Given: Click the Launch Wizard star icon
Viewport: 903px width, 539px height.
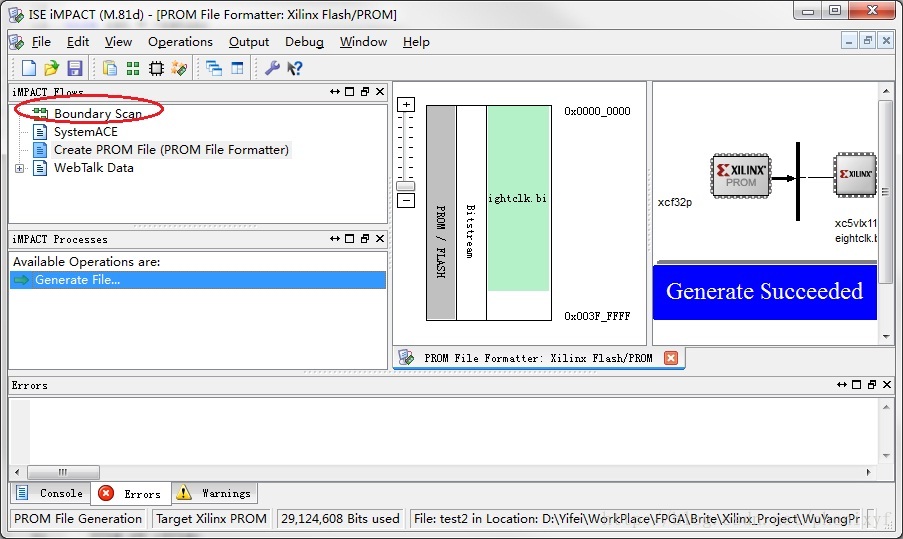Looking at the screenshot, I should point(179,68).
